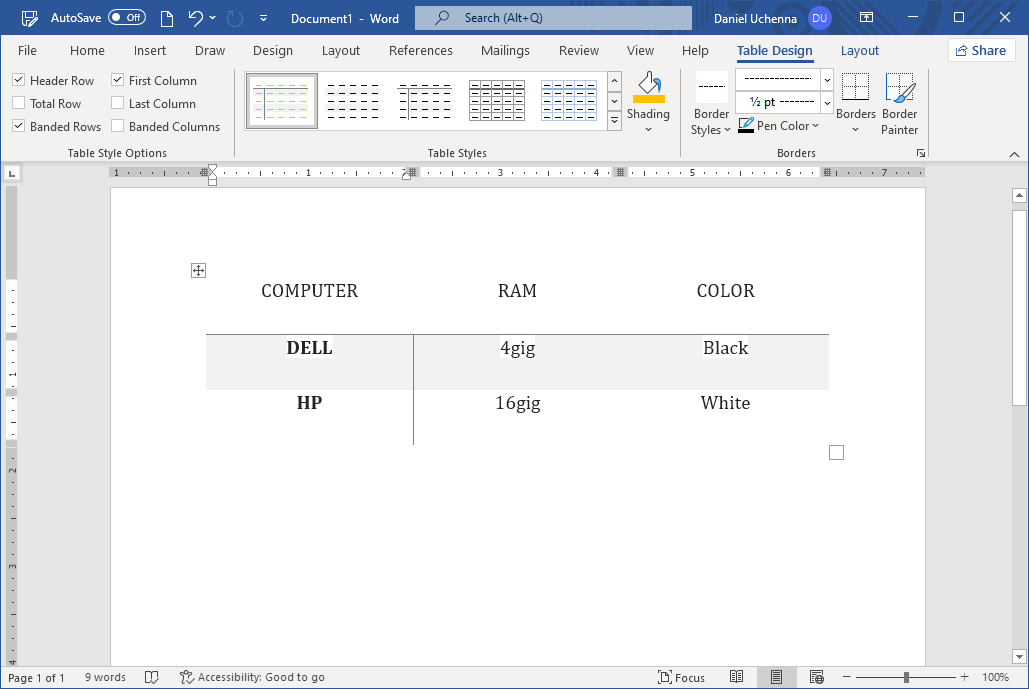
Task: Open the line weight ½ pt dropdown
Action: tap(827, 102)
